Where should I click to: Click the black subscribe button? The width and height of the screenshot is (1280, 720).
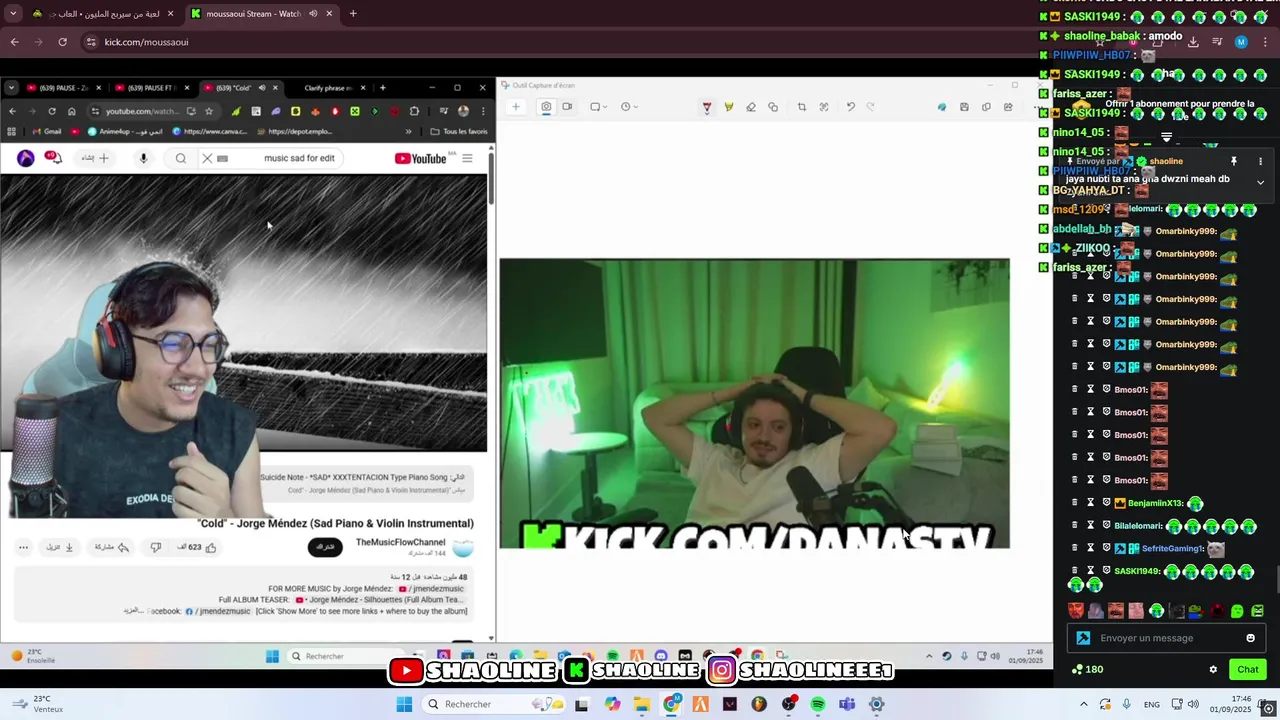324,547
